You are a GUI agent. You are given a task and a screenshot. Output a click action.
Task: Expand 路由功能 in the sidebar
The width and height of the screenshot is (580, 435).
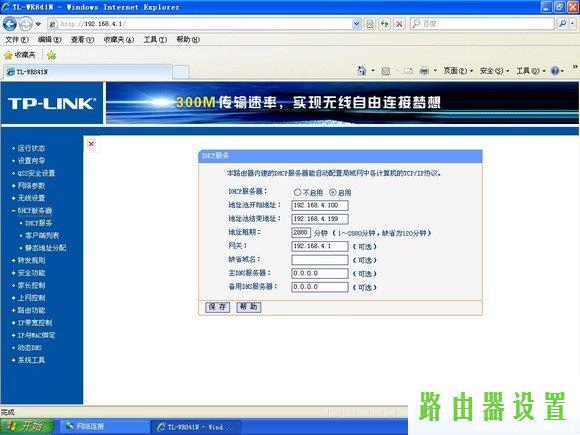pos(31,310)
